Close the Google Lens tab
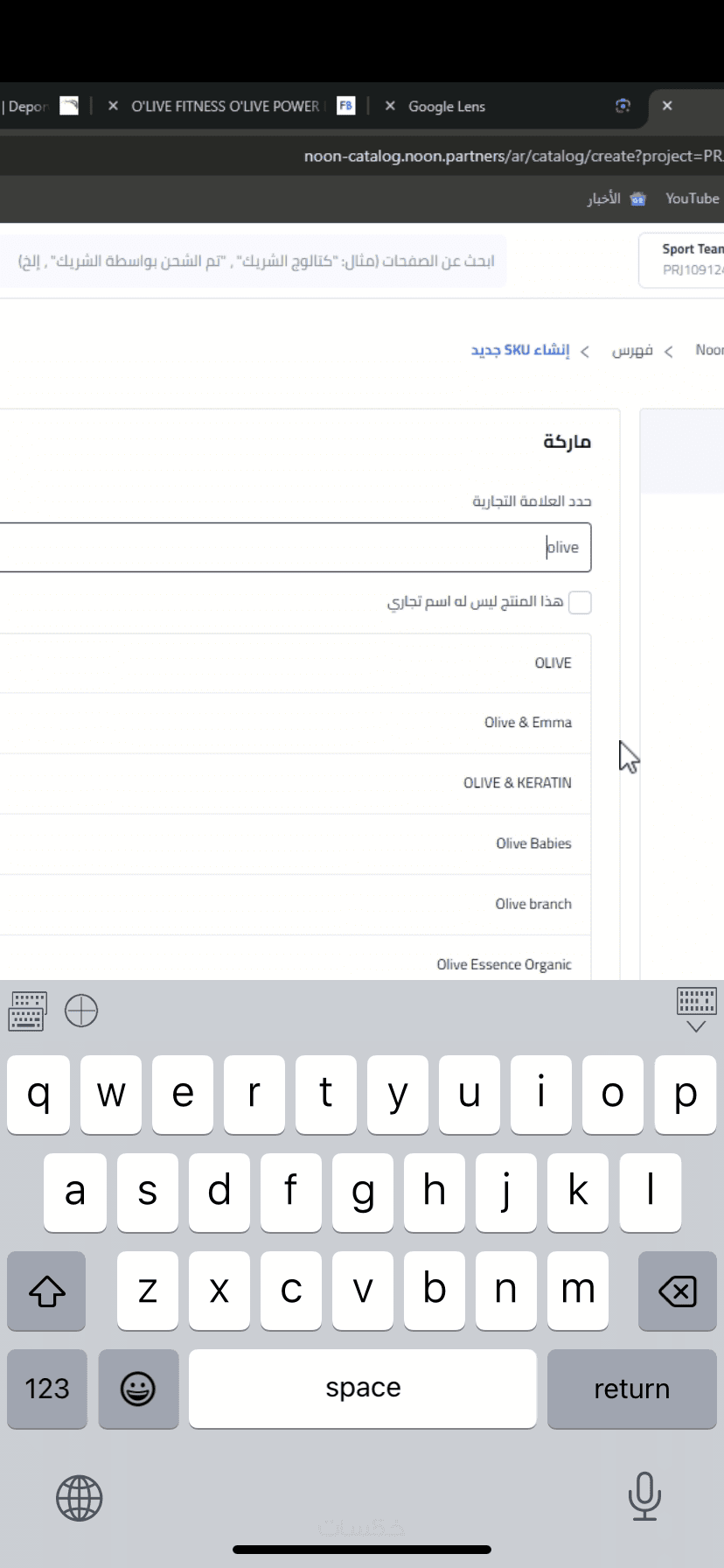The height and width of the screenshot is (1568, 724). pyautogui.click(x=390, y=106)
